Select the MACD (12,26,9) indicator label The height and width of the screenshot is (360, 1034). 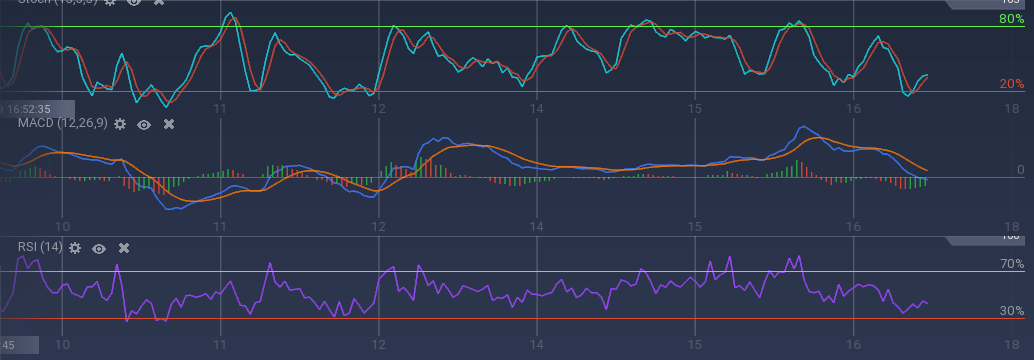click(x=63, y=123)
